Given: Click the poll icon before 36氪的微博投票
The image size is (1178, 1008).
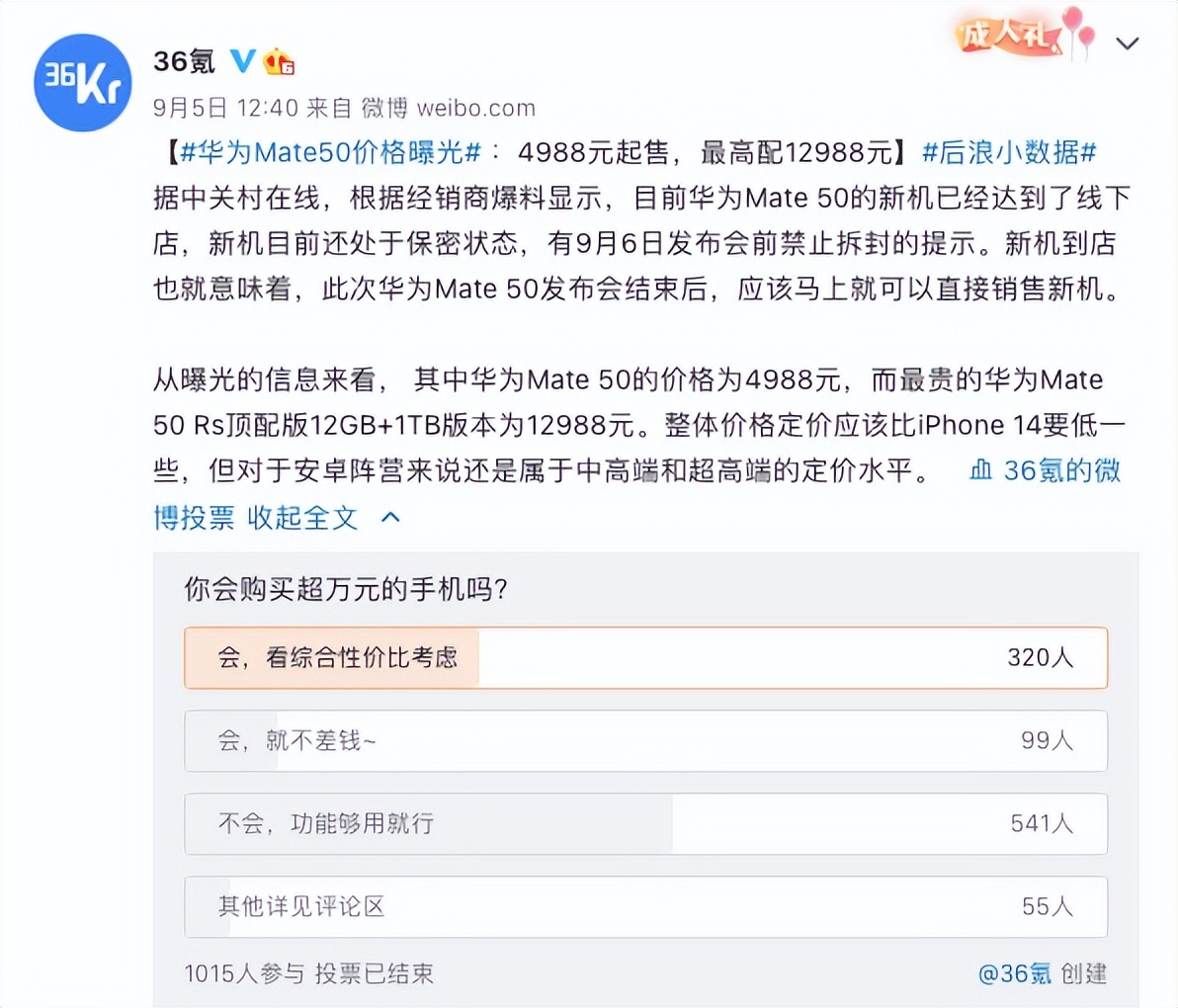Looking at the screenshot, I should click(980, 470).
